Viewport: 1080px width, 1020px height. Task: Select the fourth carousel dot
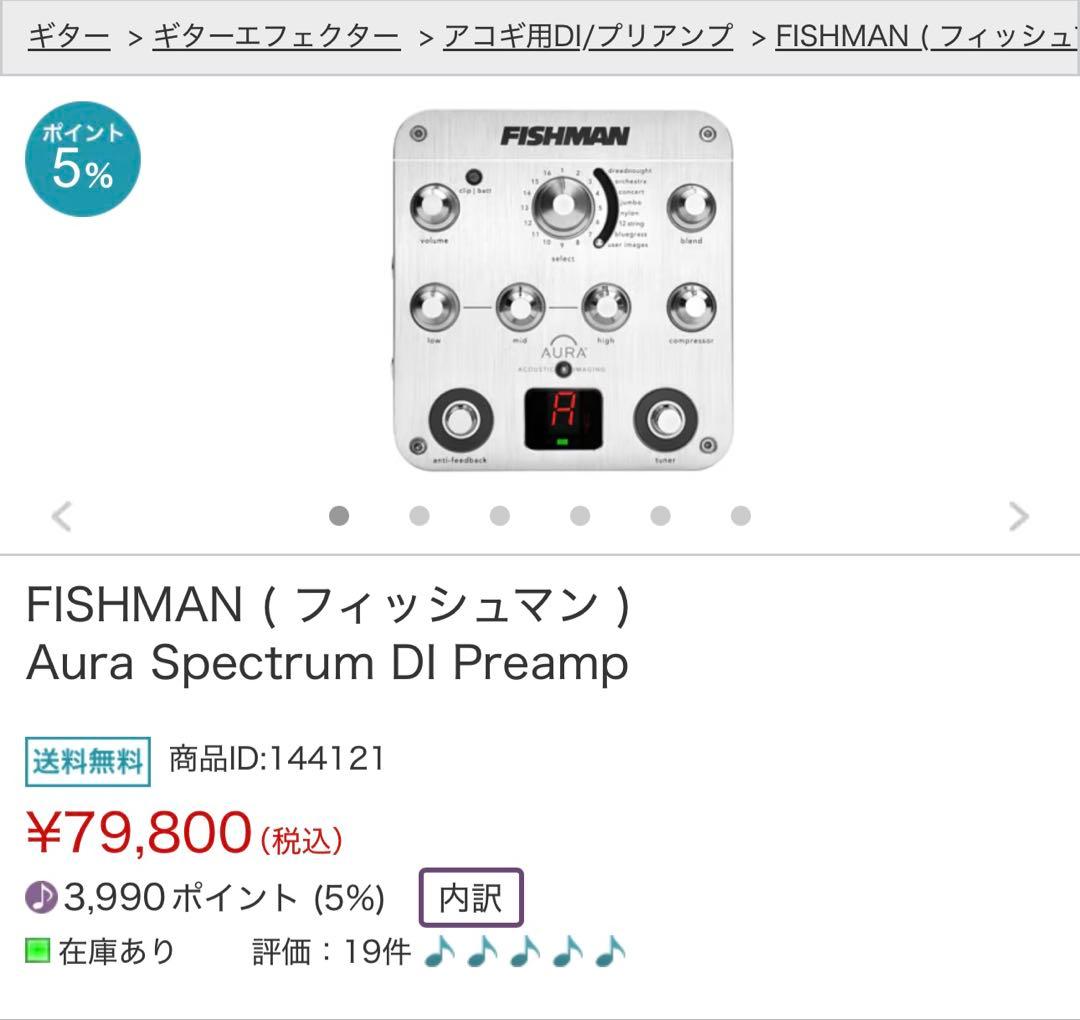coord(578,517)
